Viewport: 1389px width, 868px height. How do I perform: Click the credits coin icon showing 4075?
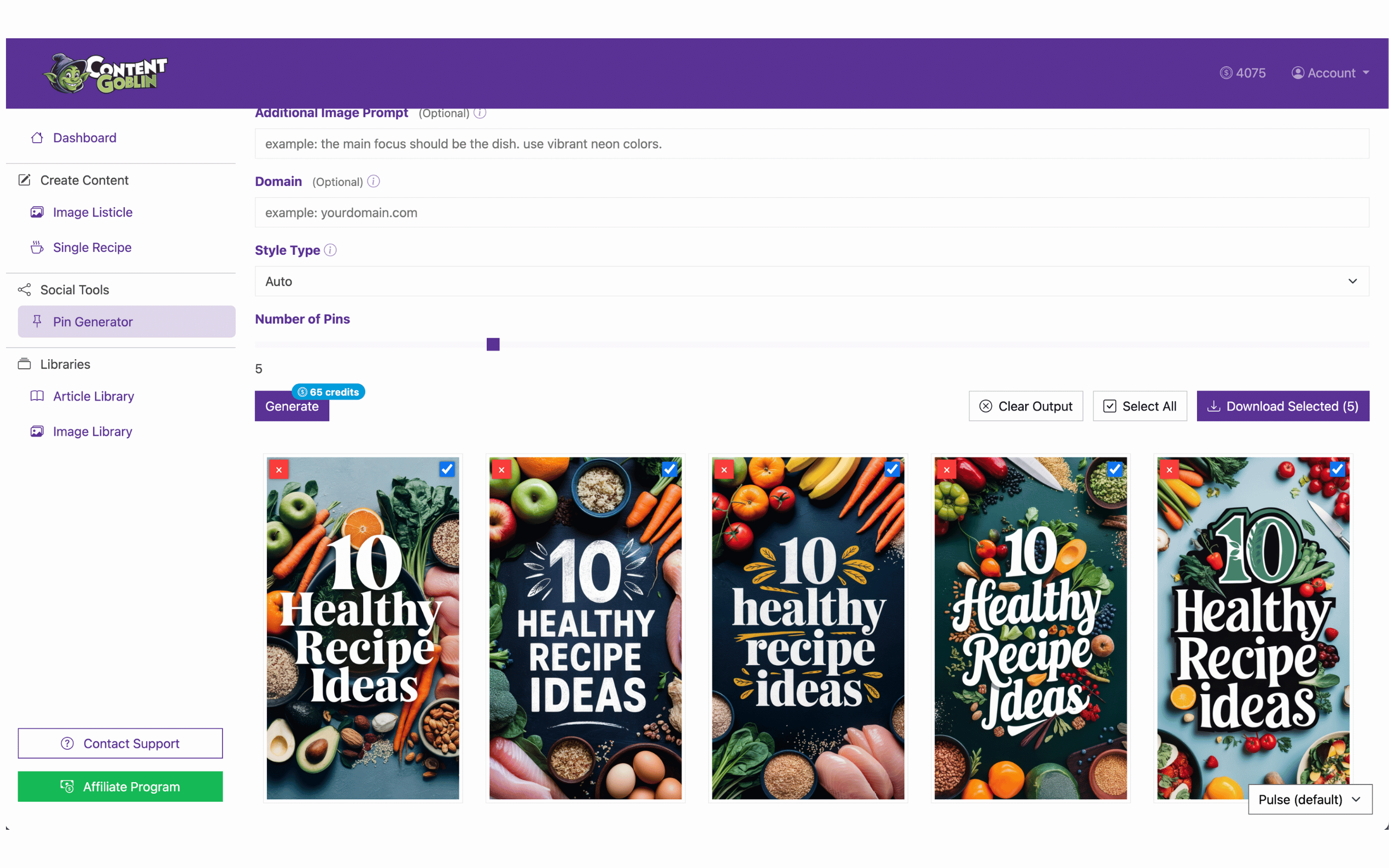pyautogui.click(x=1225, y=73)
